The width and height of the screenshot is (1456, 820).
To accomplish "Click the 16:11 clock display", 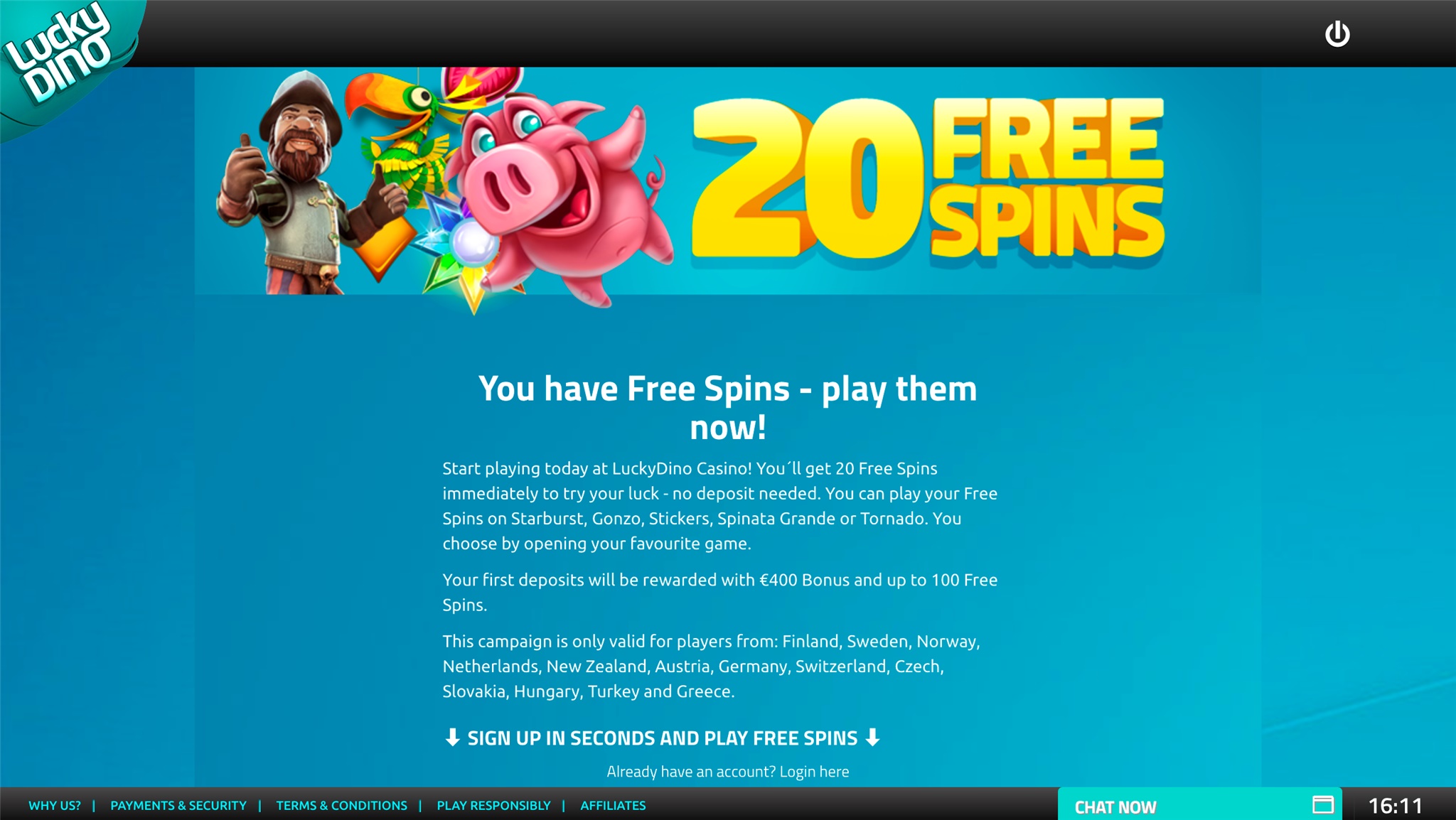I will click(1395, 805).
